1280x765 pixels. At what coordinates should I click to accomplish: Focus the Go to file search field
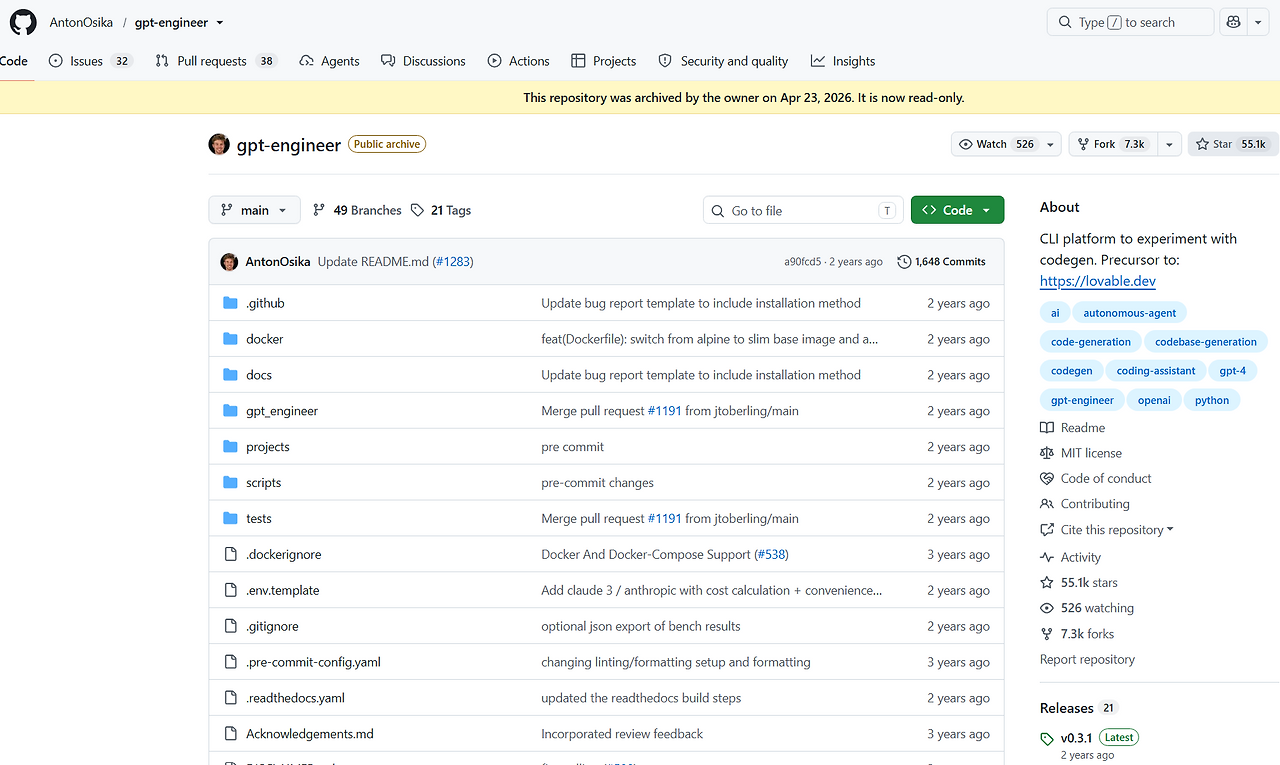pos(803,210)
